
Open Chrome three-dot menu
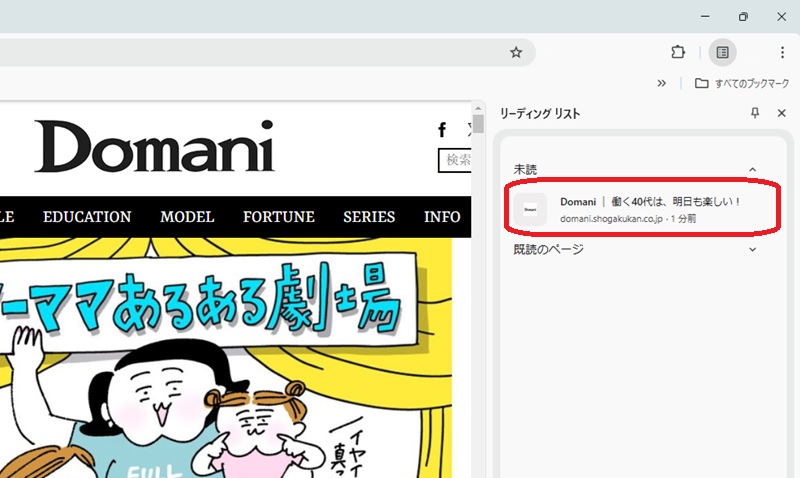point(782,52)
